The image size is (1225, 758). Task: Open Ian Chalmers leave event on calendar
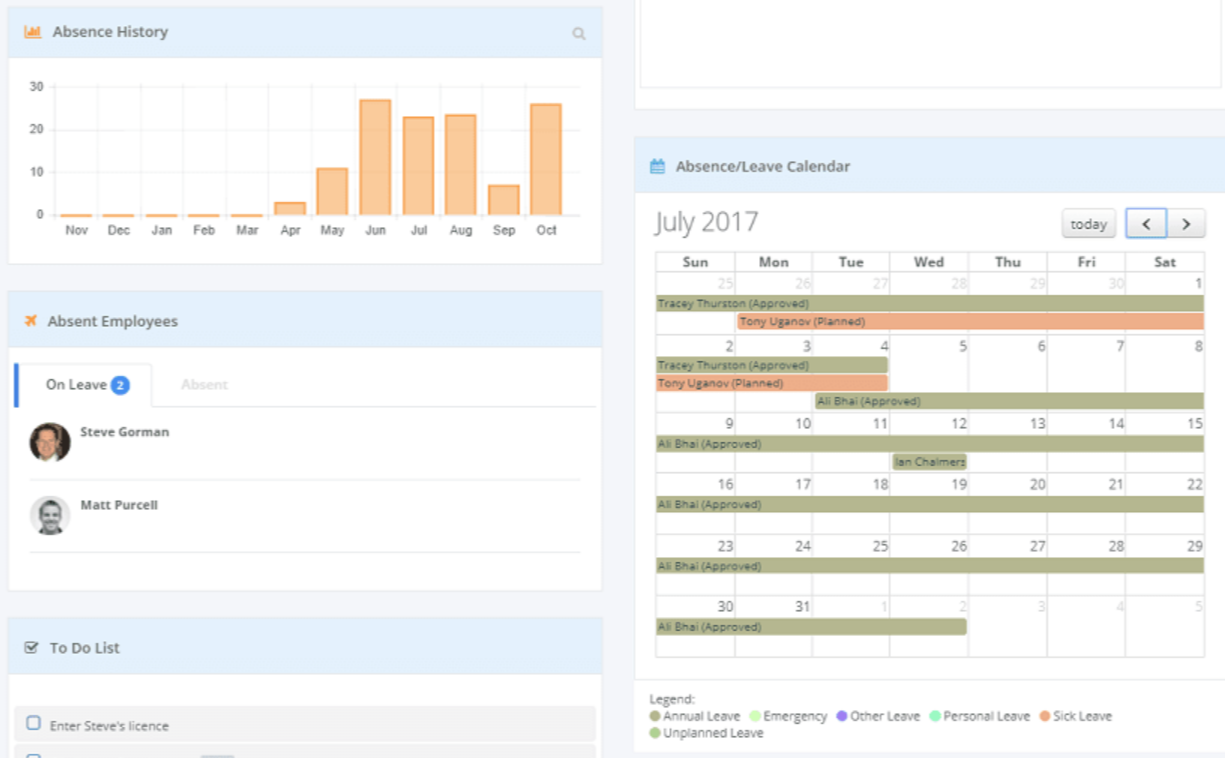click(929, 462)
